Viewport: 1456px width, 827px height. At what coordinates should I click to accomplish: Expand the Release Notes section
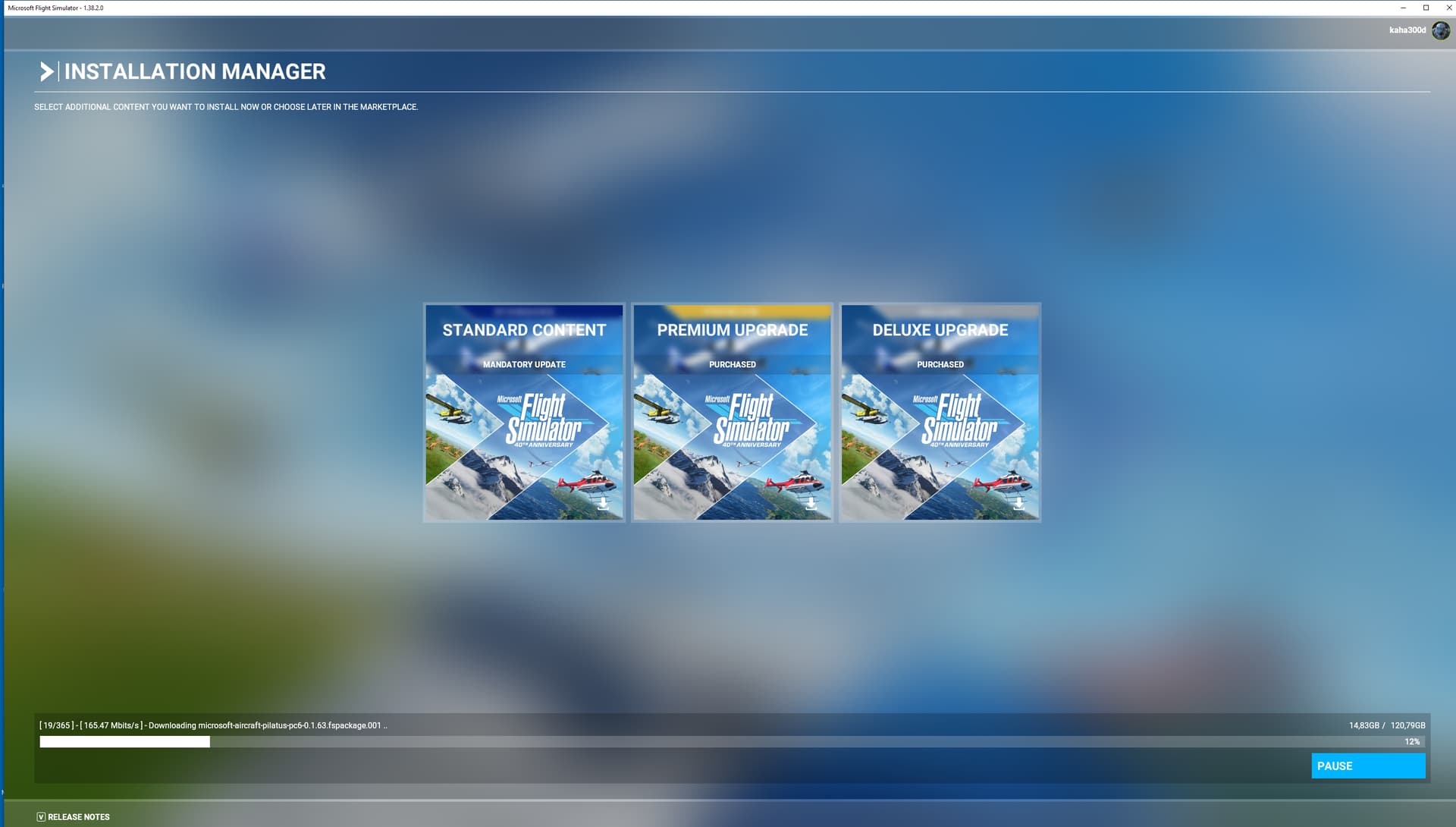pos(78,817)
